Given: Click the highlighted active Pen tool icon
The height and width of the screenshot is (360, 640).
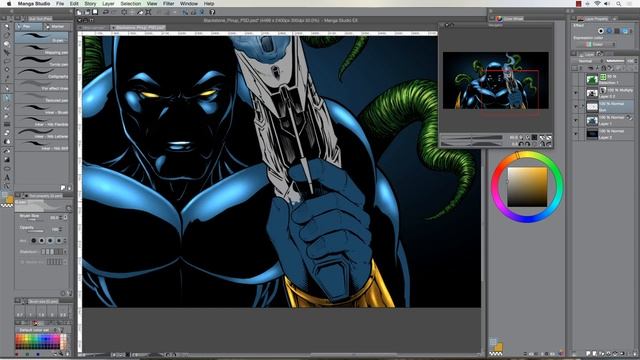Looking at the screenshot, I should 7,98.
